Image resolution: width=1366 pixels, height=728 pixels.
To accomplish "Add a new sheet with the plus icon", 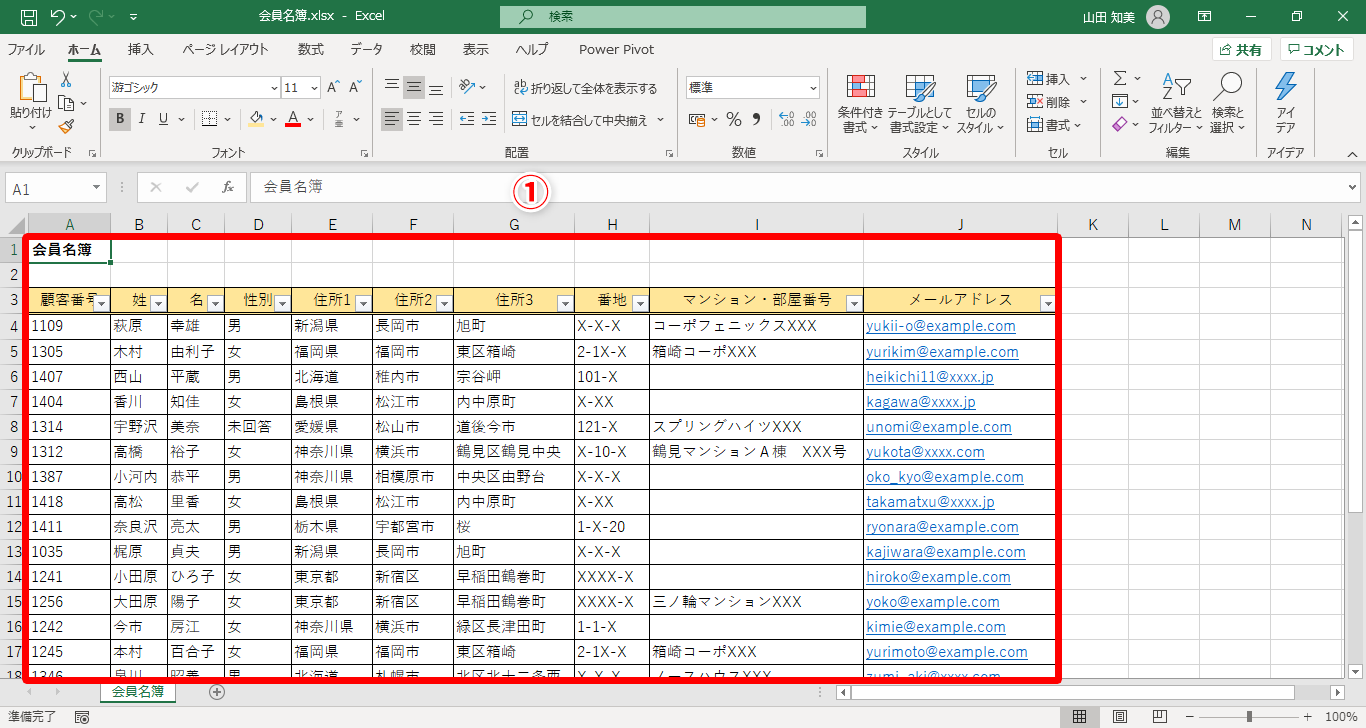I will (x=217, y=691).
